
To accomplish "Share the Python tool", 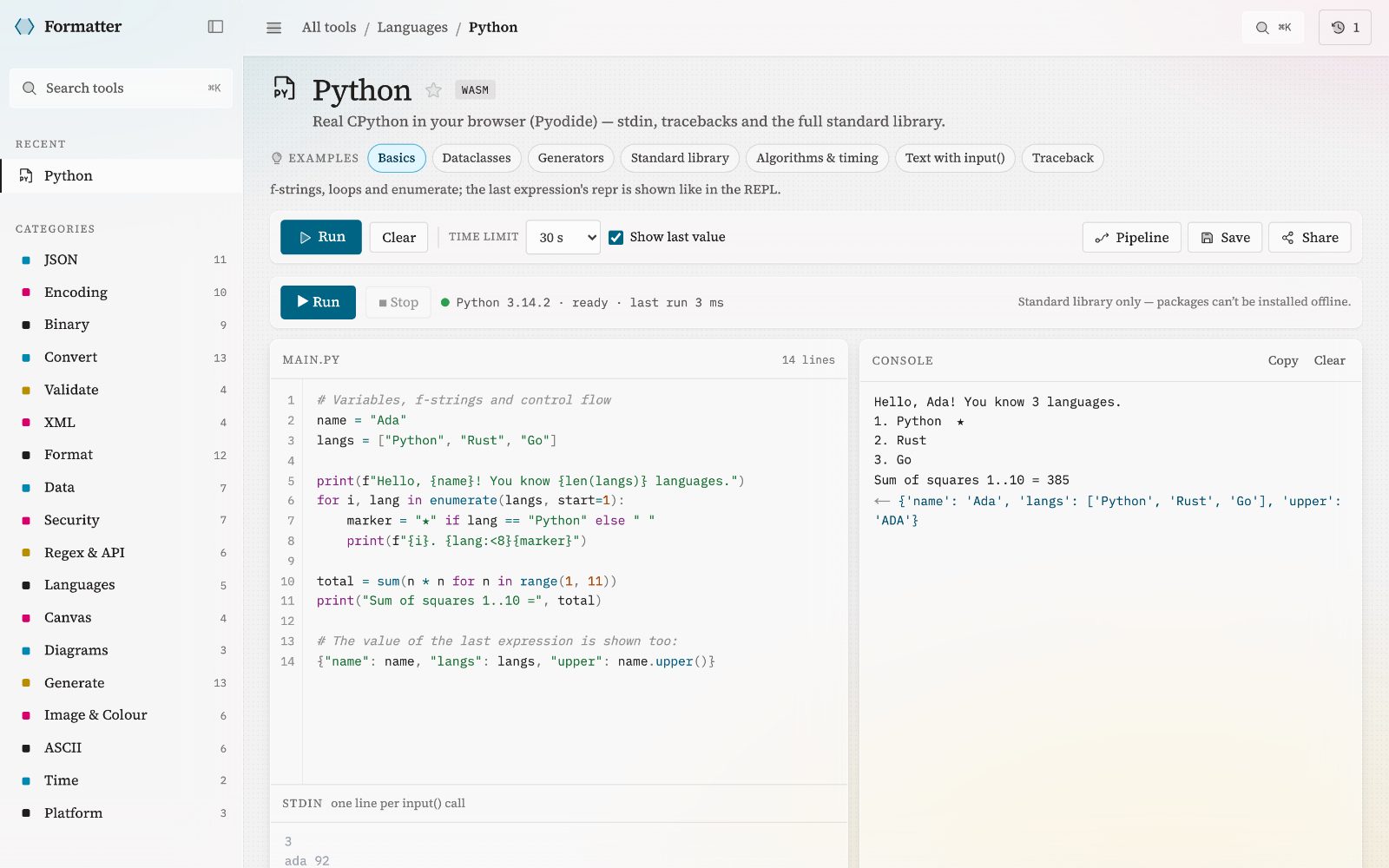I will click(x=1309, y=238).
